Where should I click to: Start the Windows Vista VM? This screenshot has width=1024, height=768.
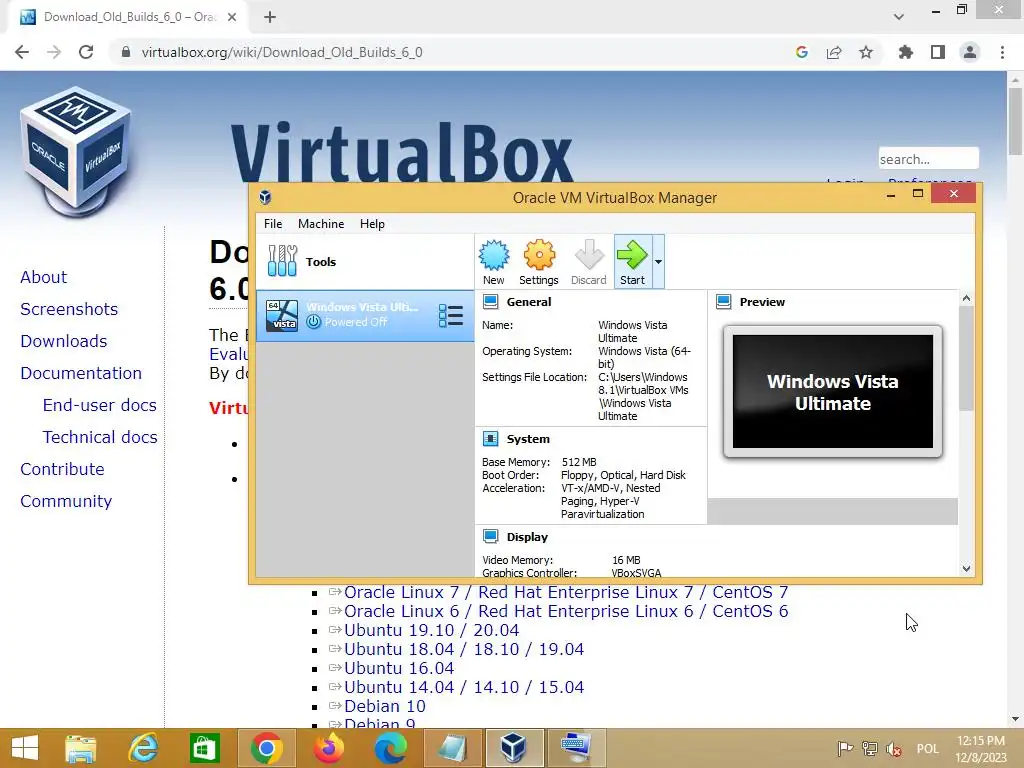[x=632, y=262]
